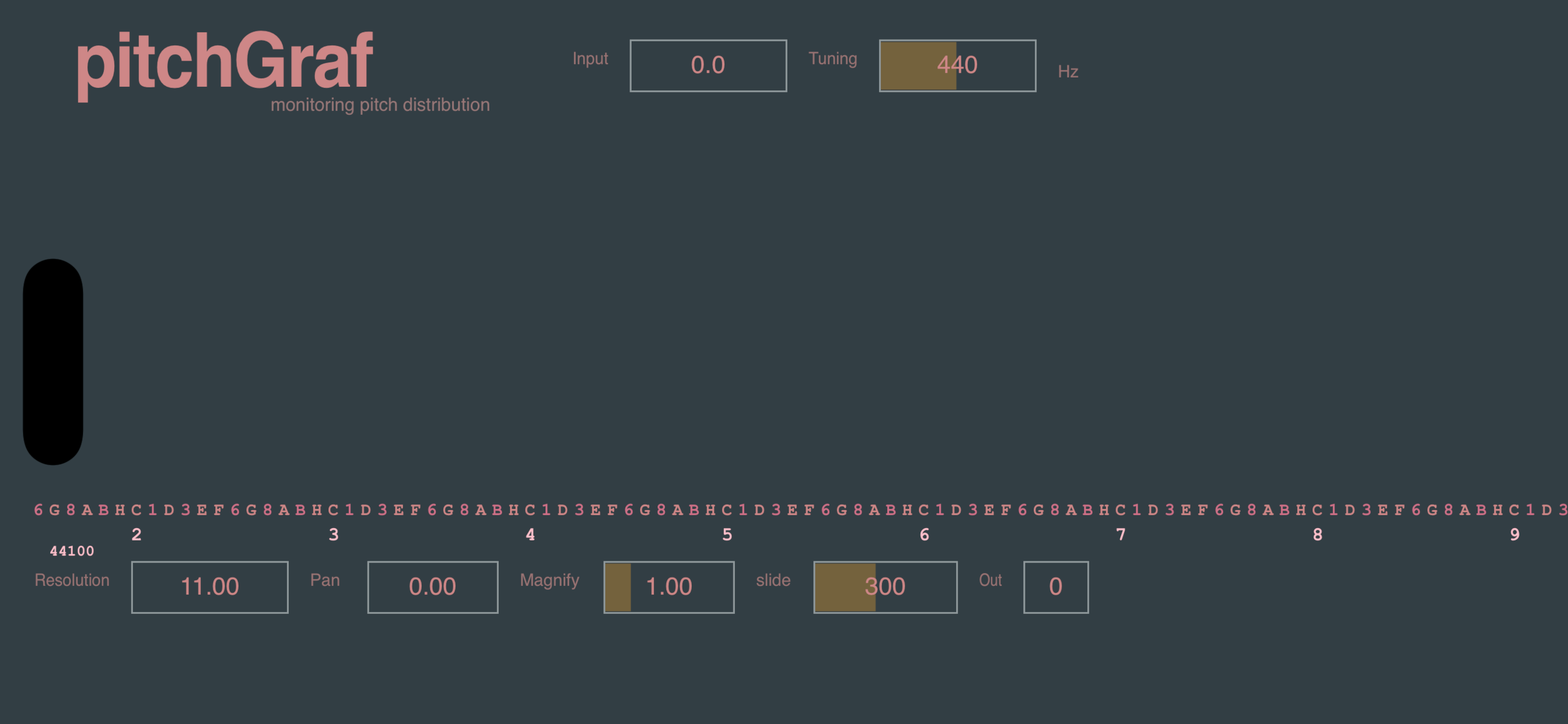Click the Hz unit label
The width and height of the screenshot is (1568, 724).
tap(1067, 71)
